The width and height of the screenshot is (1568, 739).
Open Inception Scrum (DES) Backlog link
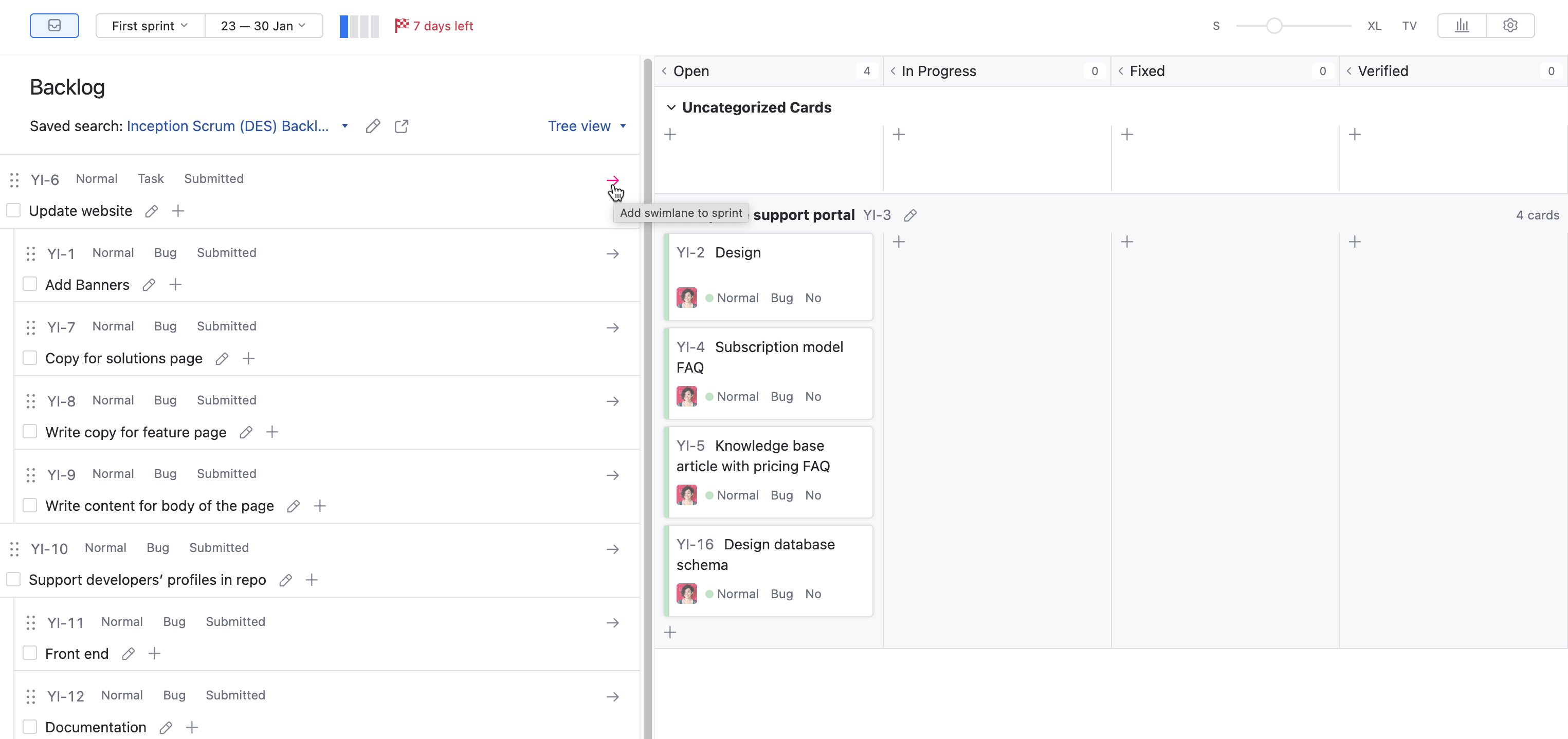point(227,126)
